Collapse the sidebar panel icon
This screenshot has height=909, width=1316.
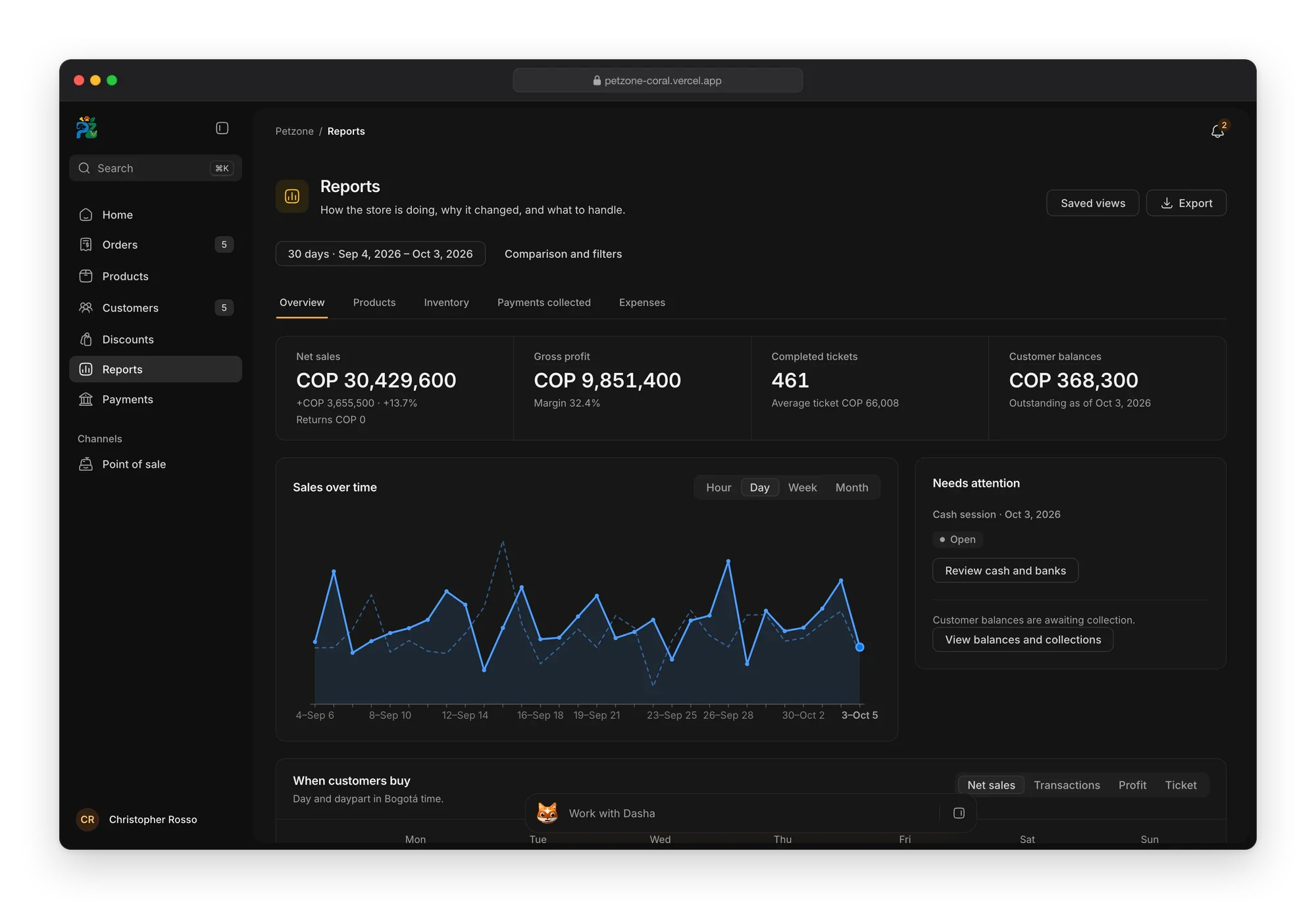click(222, 128)
